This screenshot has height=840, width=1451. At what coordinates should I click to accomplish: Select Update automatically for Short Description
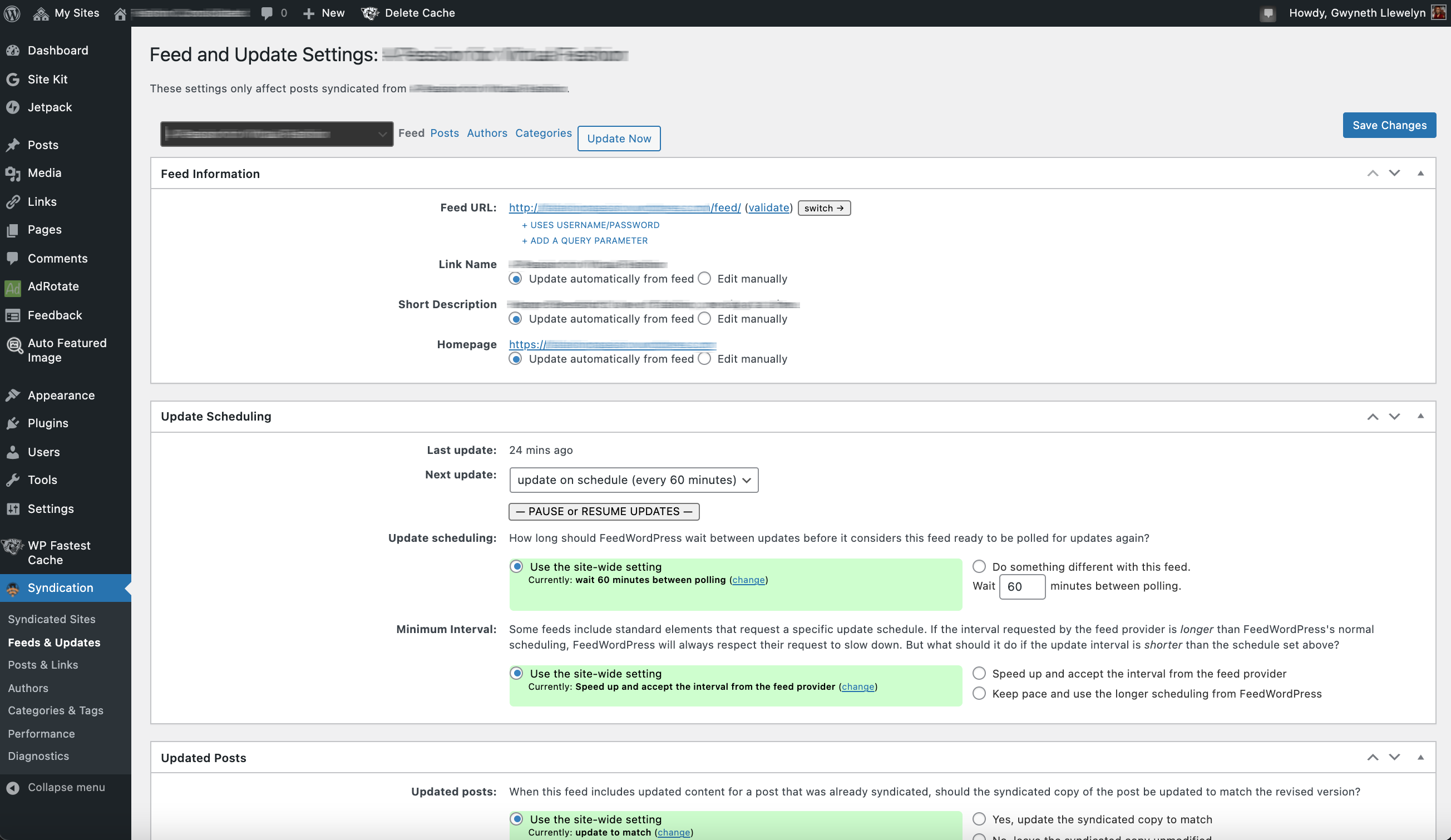coord(515,319)
